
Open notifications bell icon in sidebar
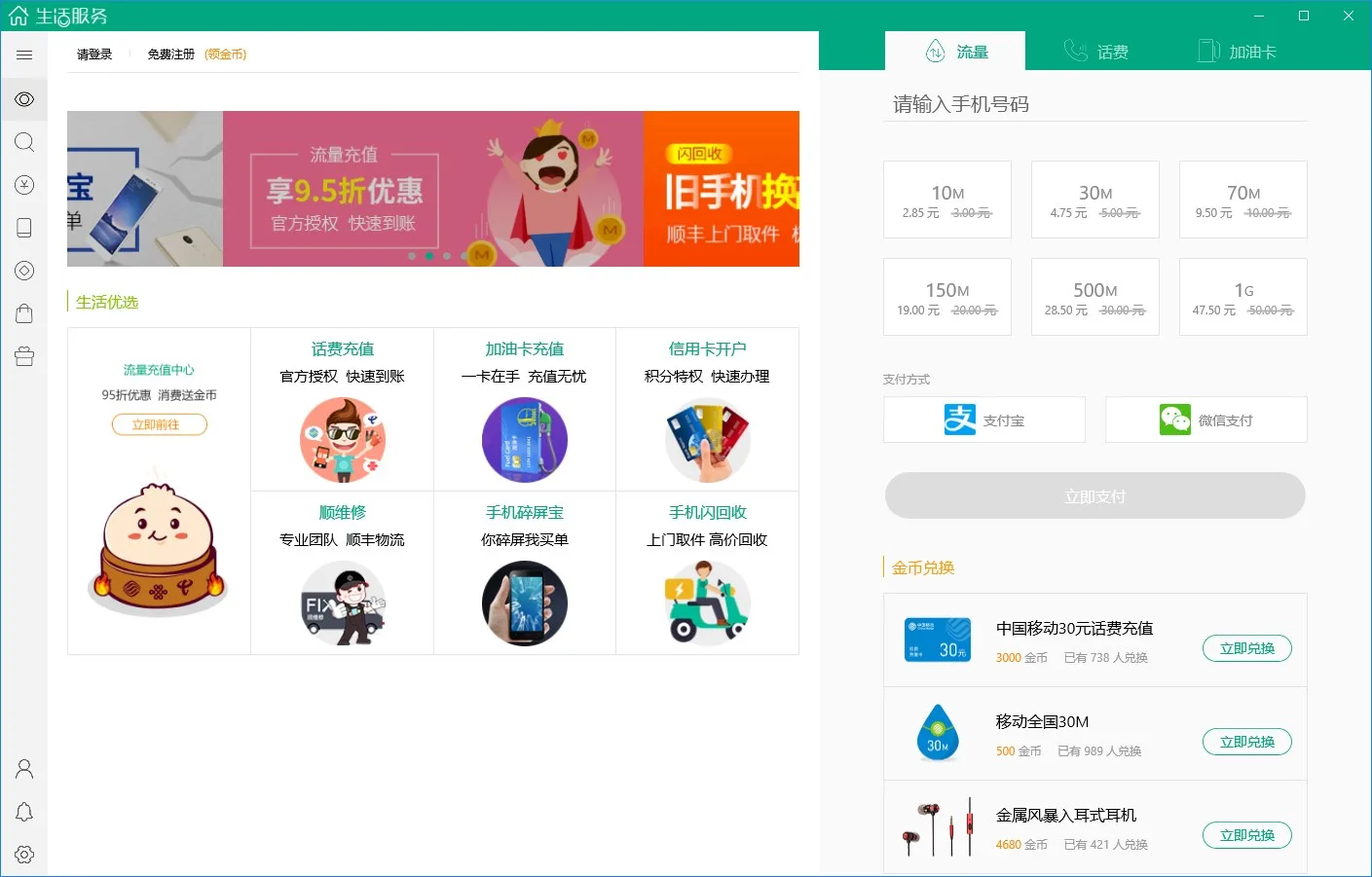[x=24, y=812]
